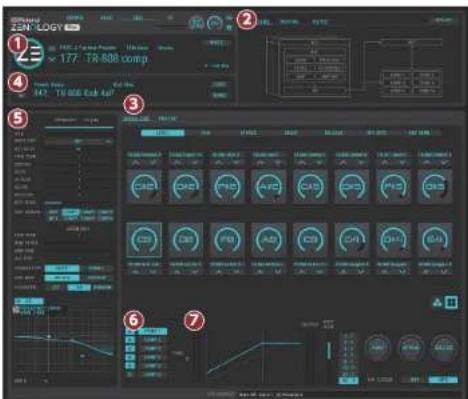Select the last pad in the top pad row

point(435,186)
